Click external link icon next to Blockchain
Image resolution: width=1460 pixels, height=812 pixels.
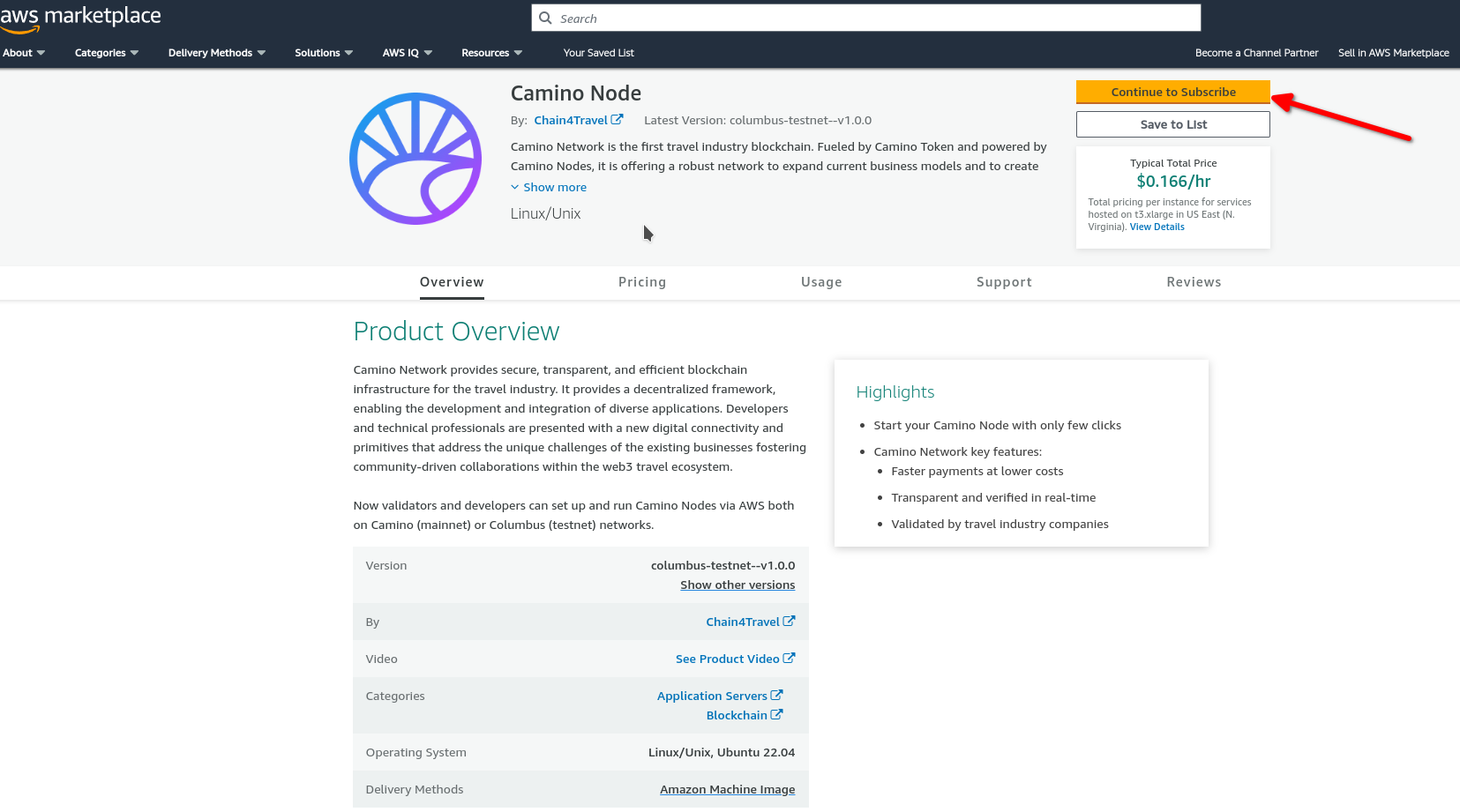click(776, 715)
